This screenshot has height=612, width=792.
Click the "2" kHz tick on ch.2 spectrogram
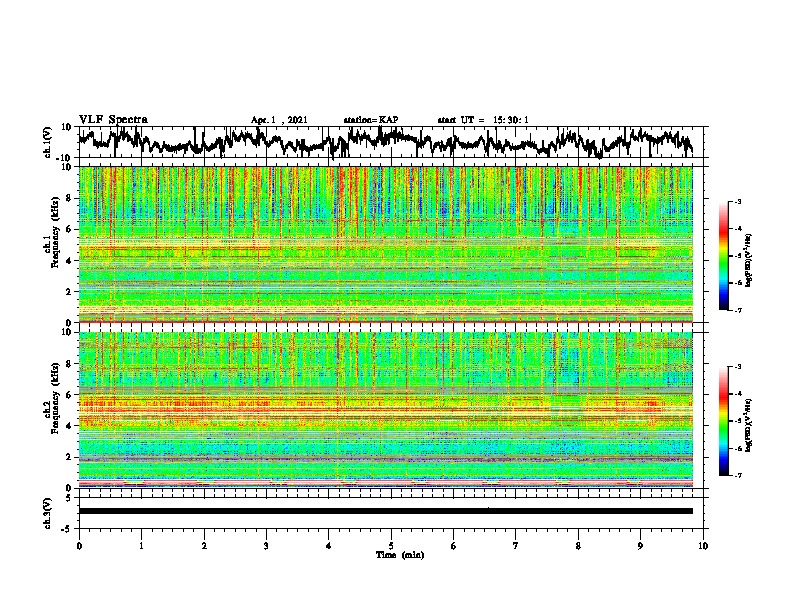[x=70, y=457]
